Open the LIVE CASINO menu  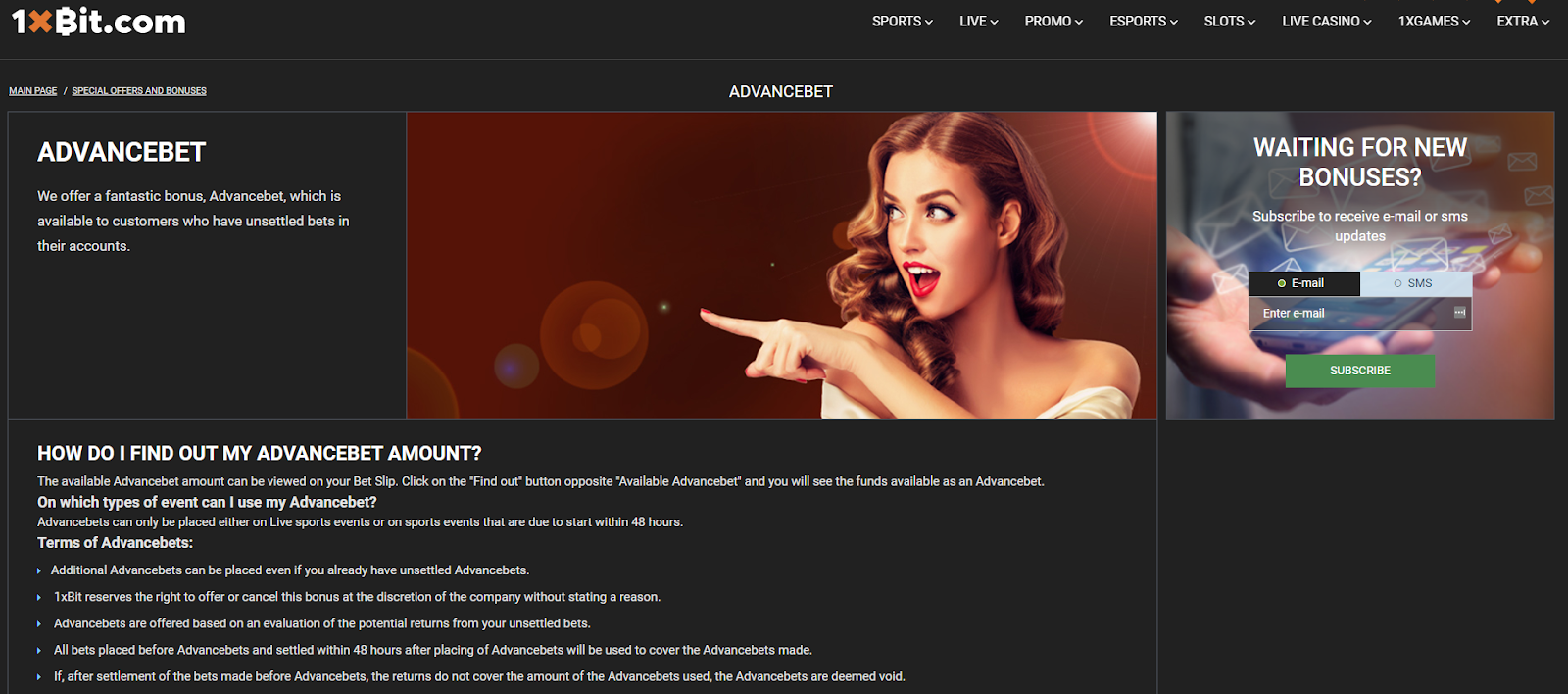[1326, 21]
